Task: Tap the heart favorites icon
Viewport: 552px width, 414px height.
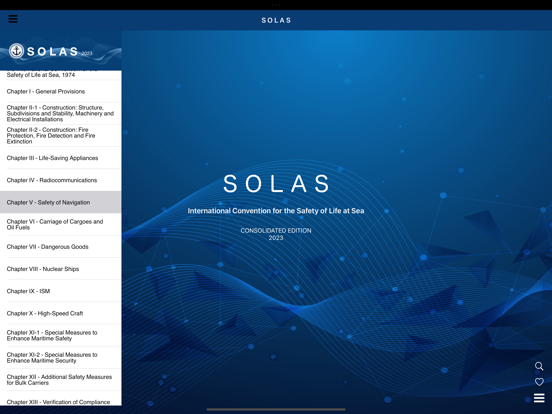Action: [x=539, y=382]
